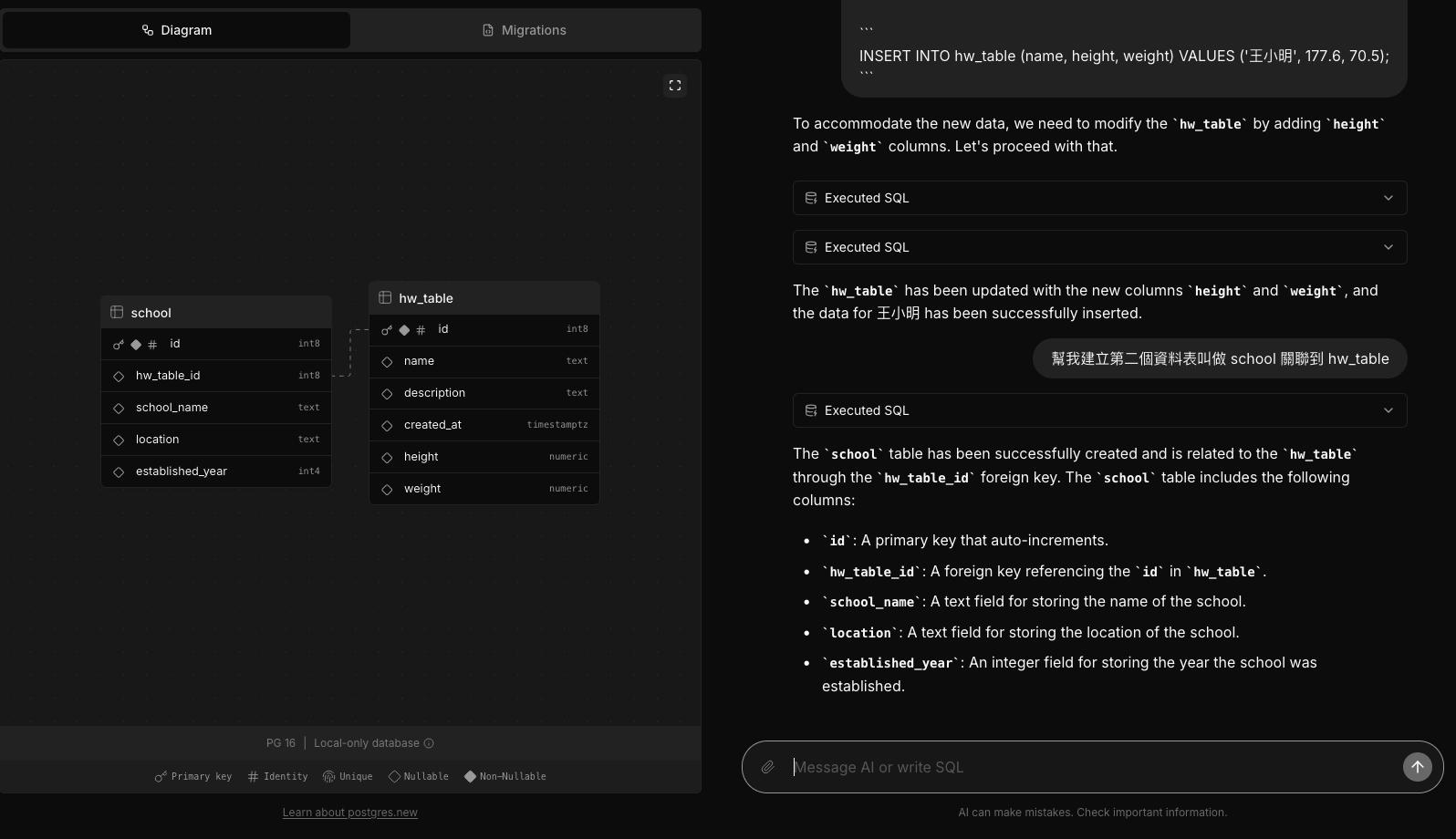Viewport: 1456px width, 839px height.
Task: Click the info icon next to Local-only database
Action: [x=429, y=743]
